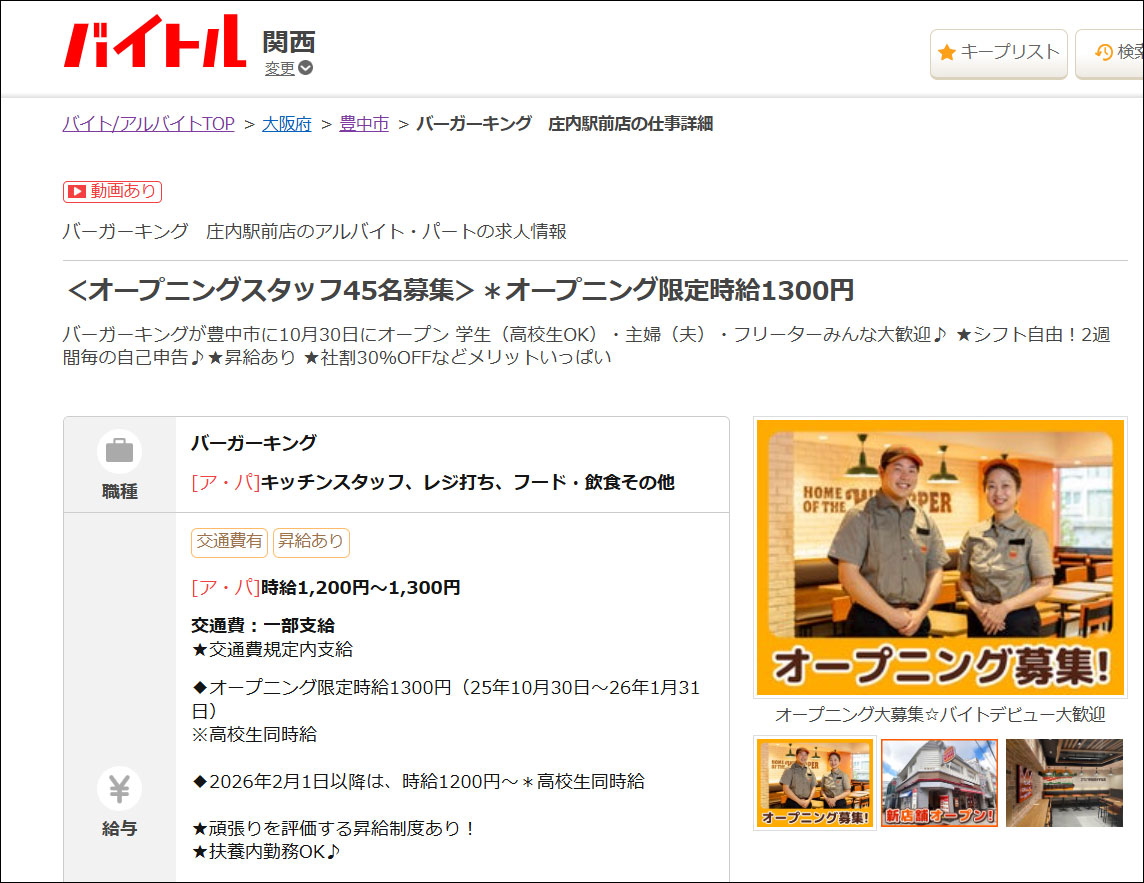1144x883 pixels.
Task: Open the 豊中市 breadcrumb link
Action: point(364,124)
